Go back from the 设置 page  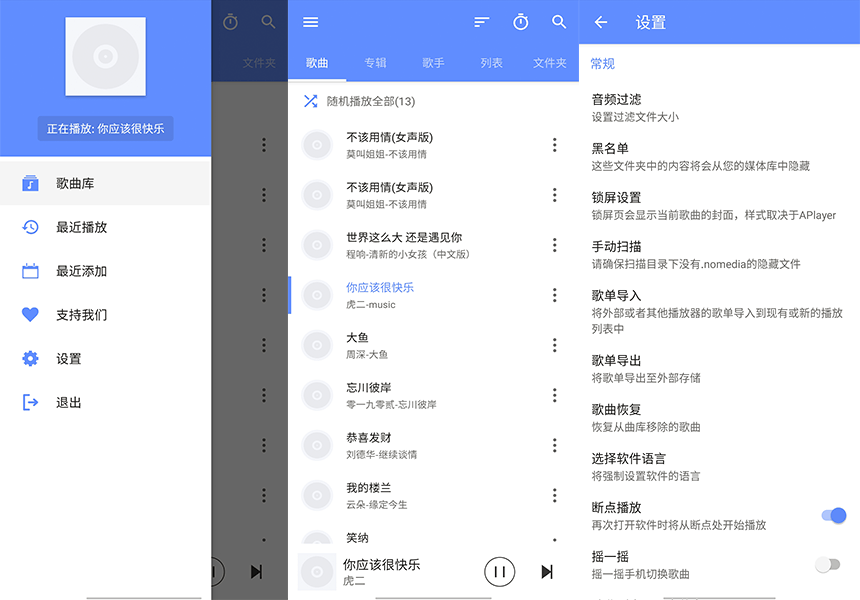click(x=601, y=22)
